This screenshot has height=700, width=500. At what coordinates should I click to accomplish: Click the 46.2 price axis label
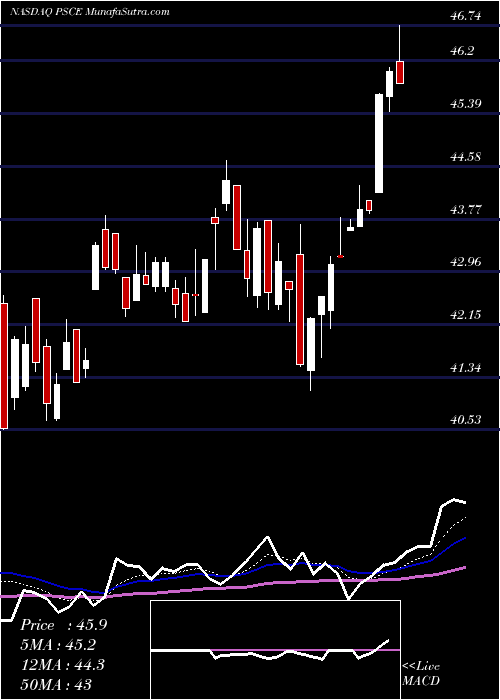tap(462, 51)
